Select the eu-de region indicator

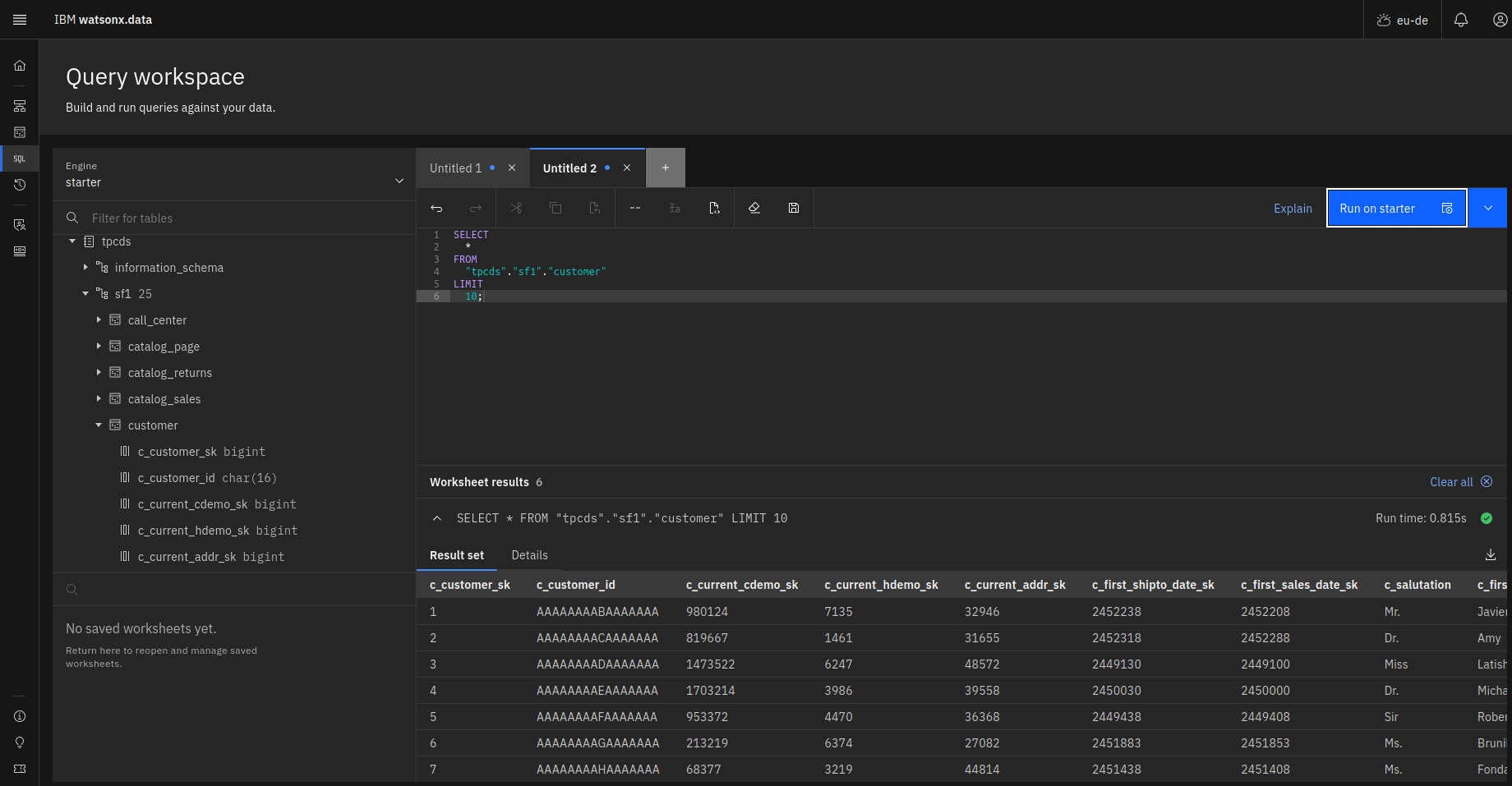point(1403,20)
